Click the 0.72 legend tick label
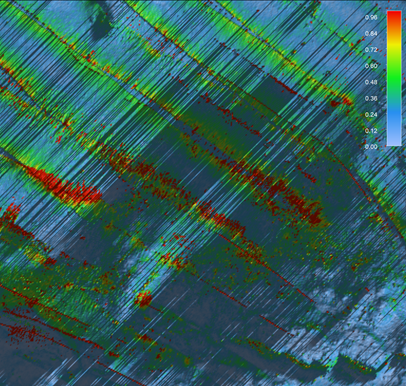This screenshot has height=386, width=406. click(371, 50)
